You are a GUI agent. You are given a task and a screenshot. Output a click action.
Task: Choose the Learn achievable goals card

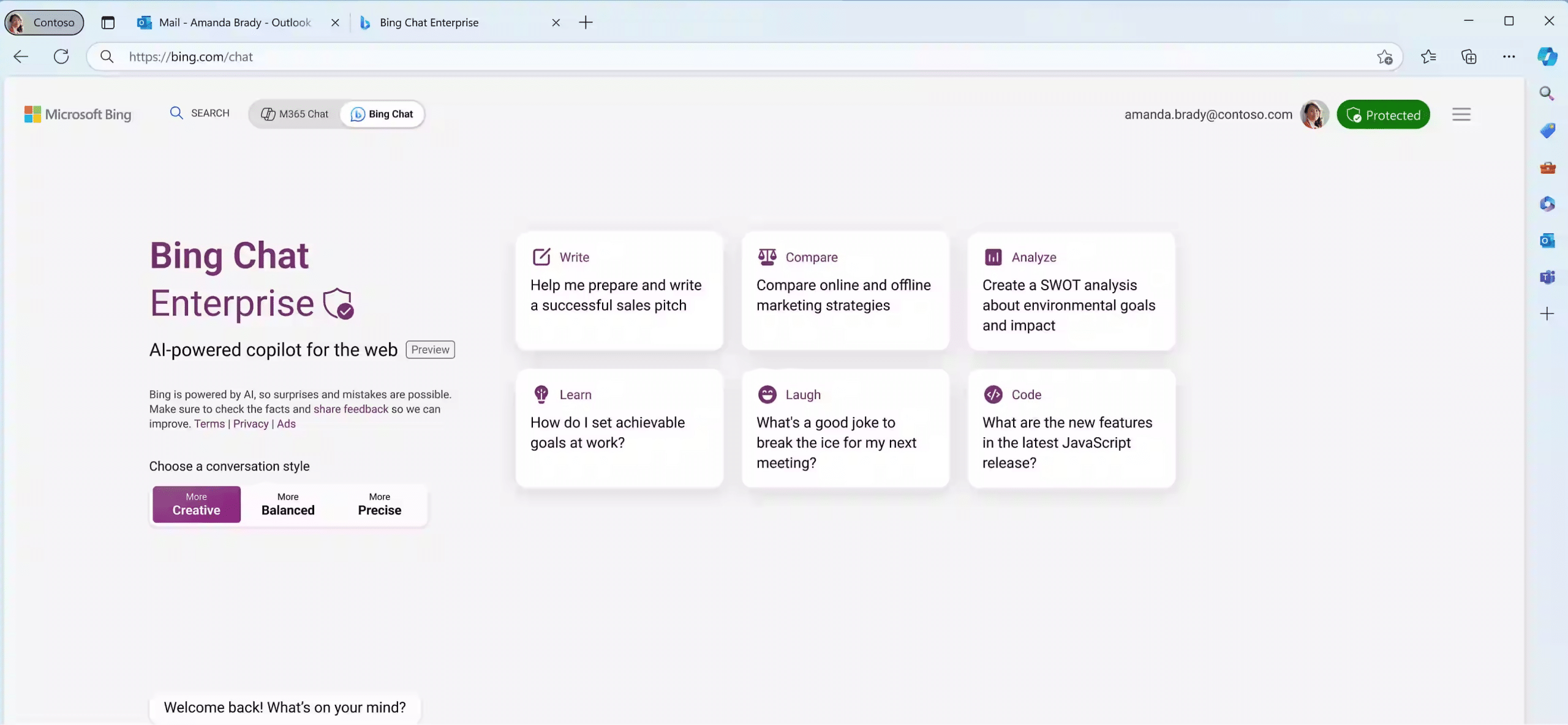[619, 429]
